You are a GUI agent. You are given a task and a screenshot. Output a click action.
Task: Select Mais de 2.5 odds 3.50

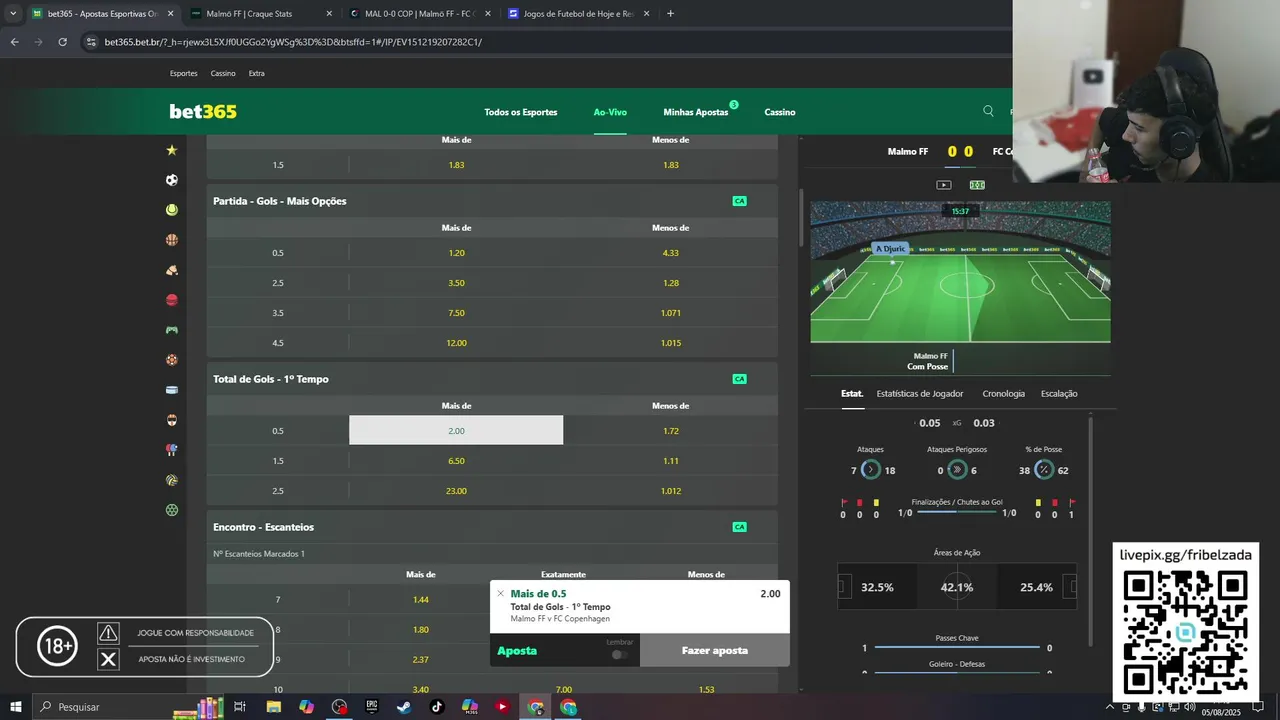click(x=456, y=283)
